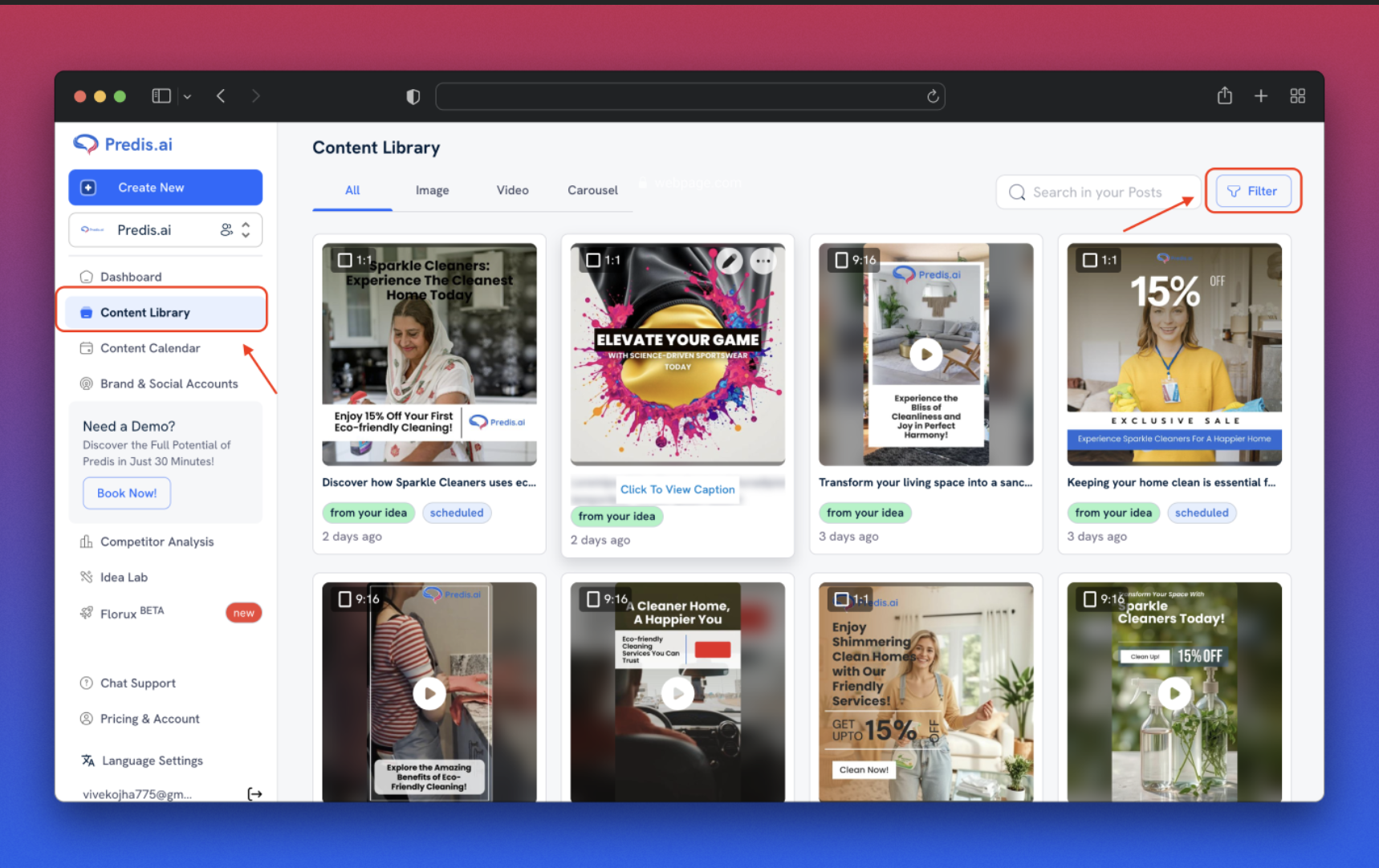Click the Click To View Caption link
The height and width of the screenshot is (868, 1379).
pyautogui.click(x=677, y=489)
